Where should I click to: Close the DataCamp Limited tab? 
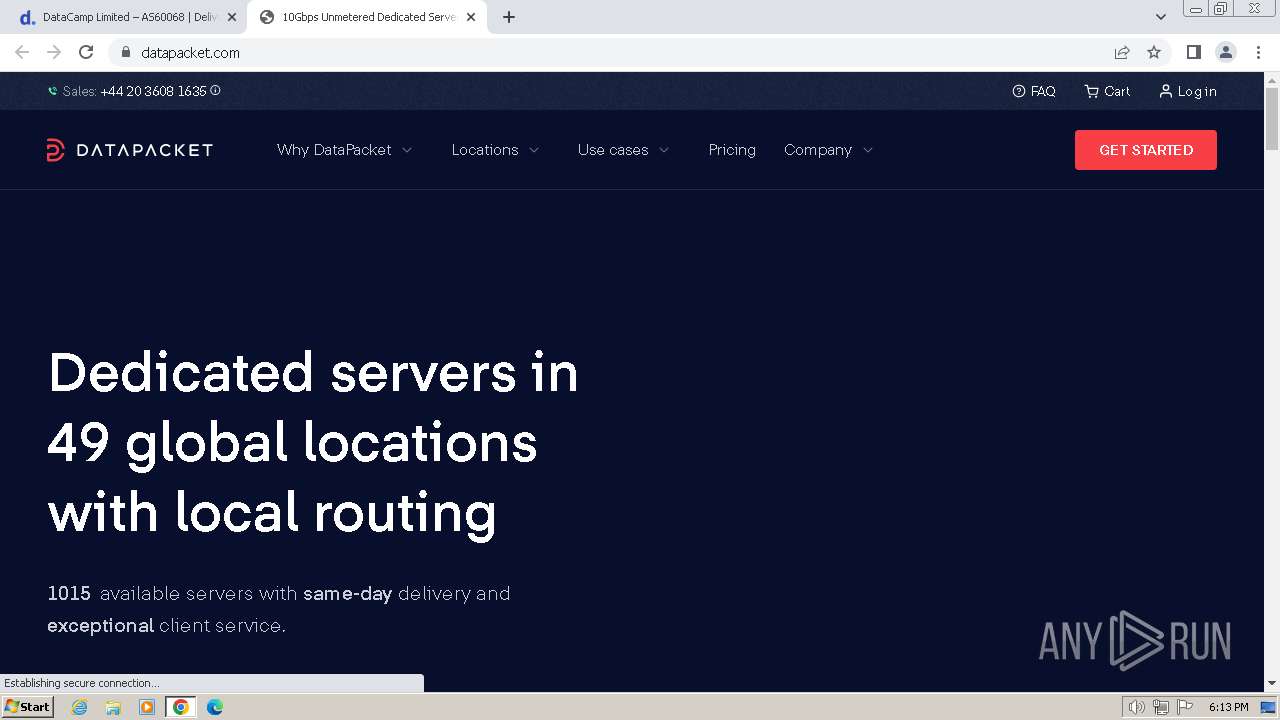coord(232,17)
